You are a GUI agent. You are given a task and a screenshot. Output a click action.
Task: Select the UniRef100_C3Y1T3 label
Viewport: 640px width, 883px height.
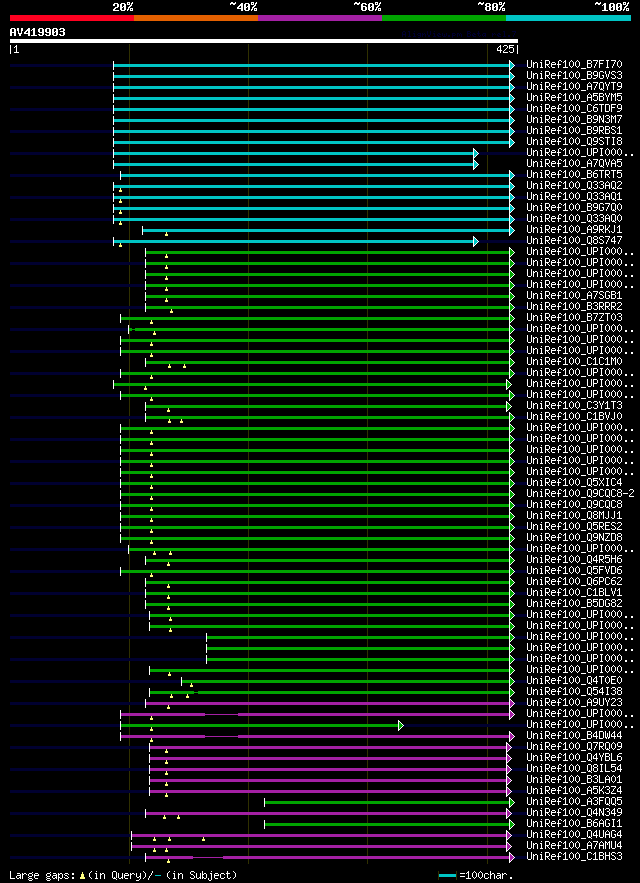pos(574,405)
